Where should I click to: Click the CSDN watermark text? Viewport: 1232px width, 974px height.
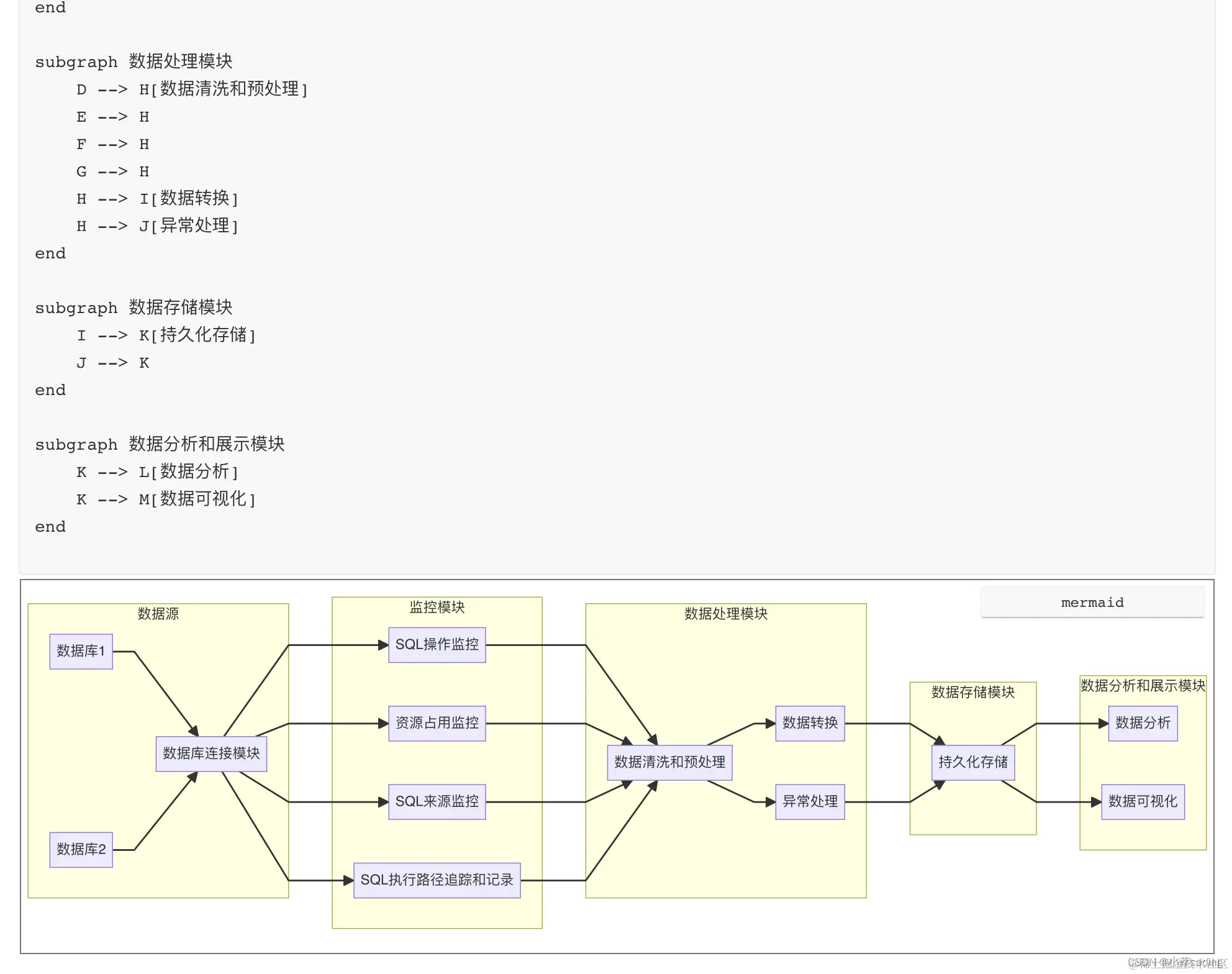(1175, 963)
